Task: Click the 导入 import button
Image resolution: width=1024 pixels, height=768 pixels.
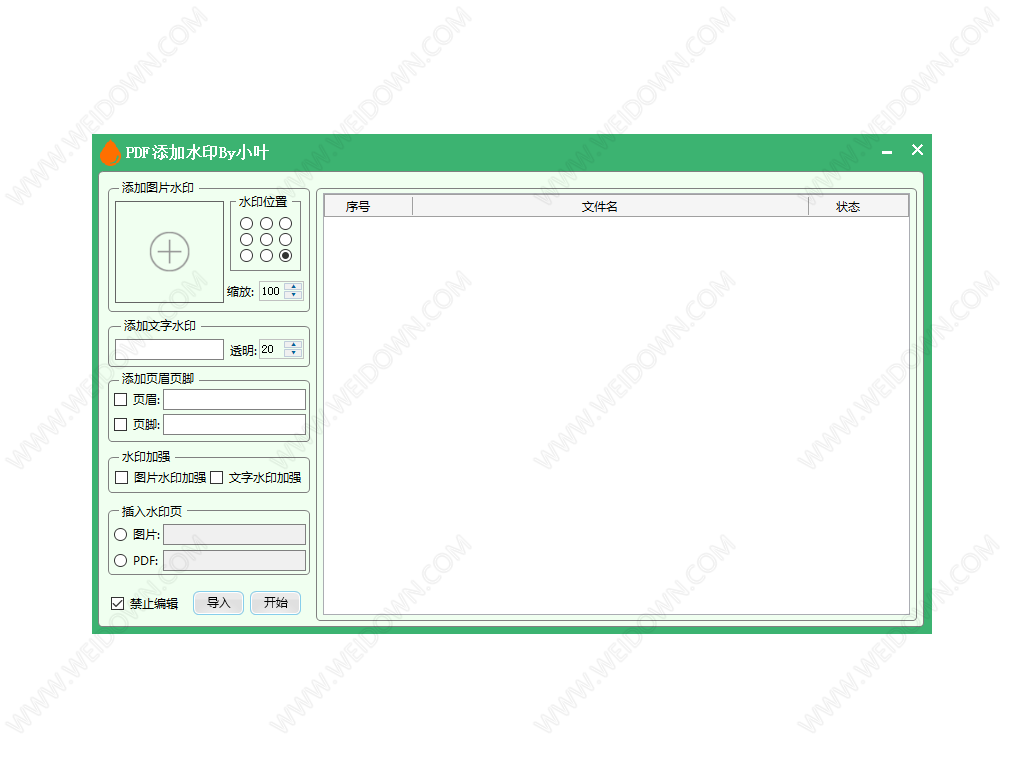Action: (218, 603)
